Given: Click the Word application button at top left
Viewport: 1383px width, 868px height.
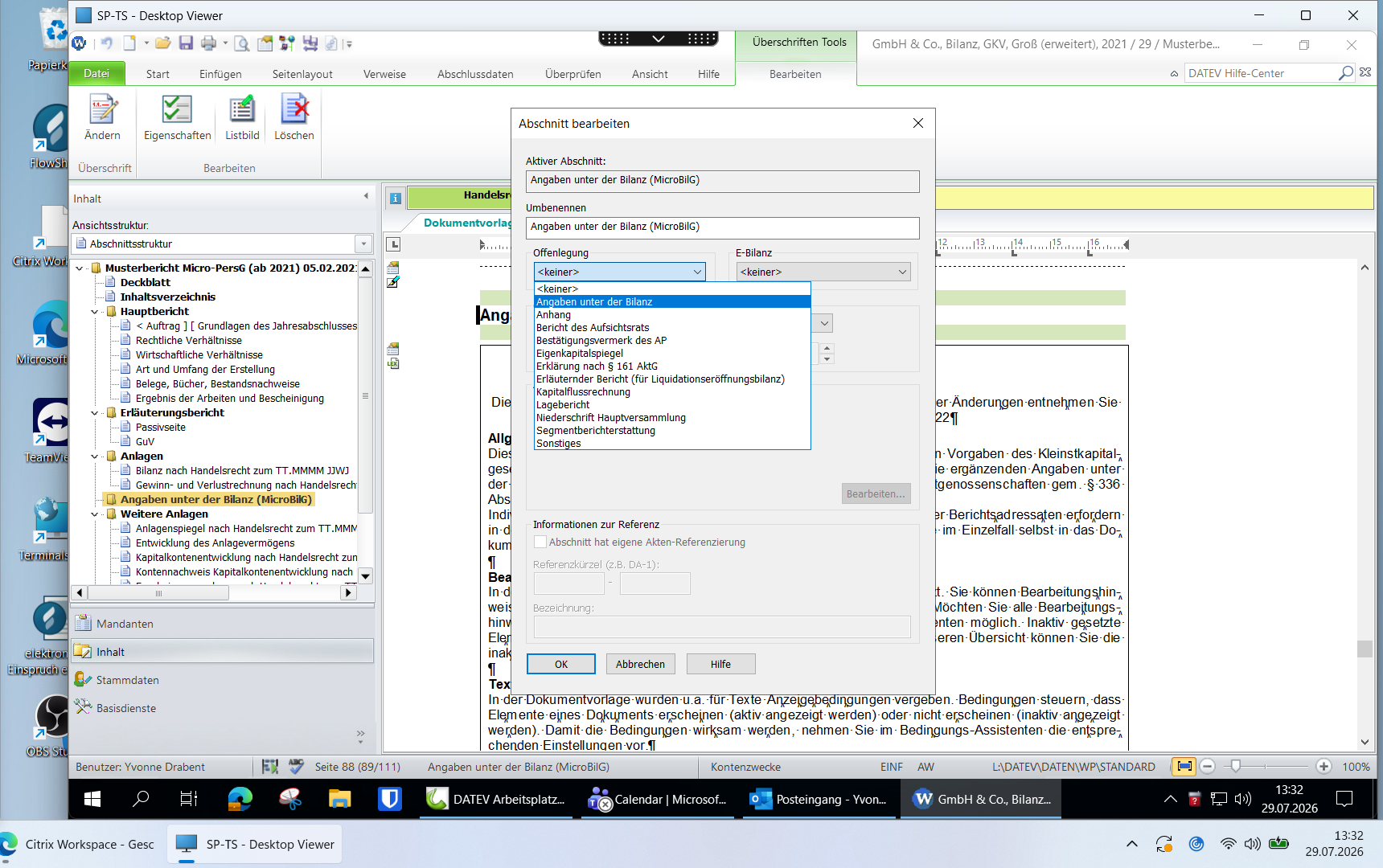Looking at the screenshot, I should tap(79, 43).
